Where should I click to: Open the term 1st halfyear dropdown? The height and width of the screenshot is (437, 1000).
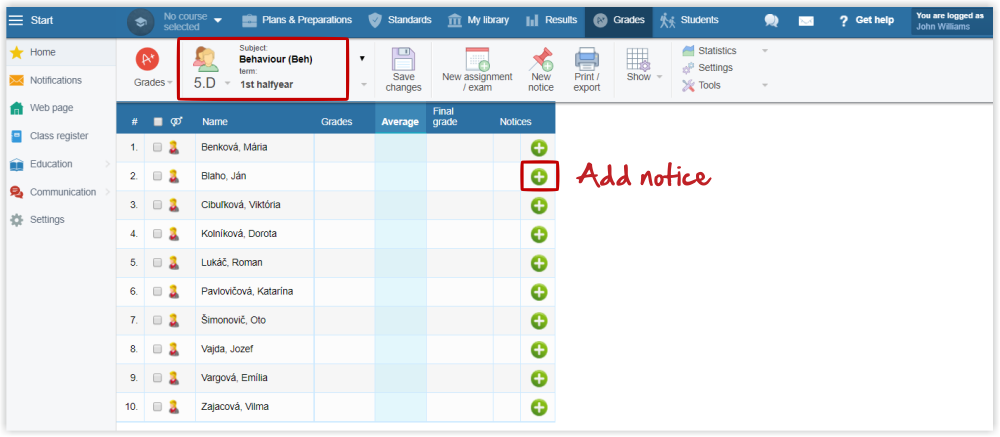pos(364,84)
